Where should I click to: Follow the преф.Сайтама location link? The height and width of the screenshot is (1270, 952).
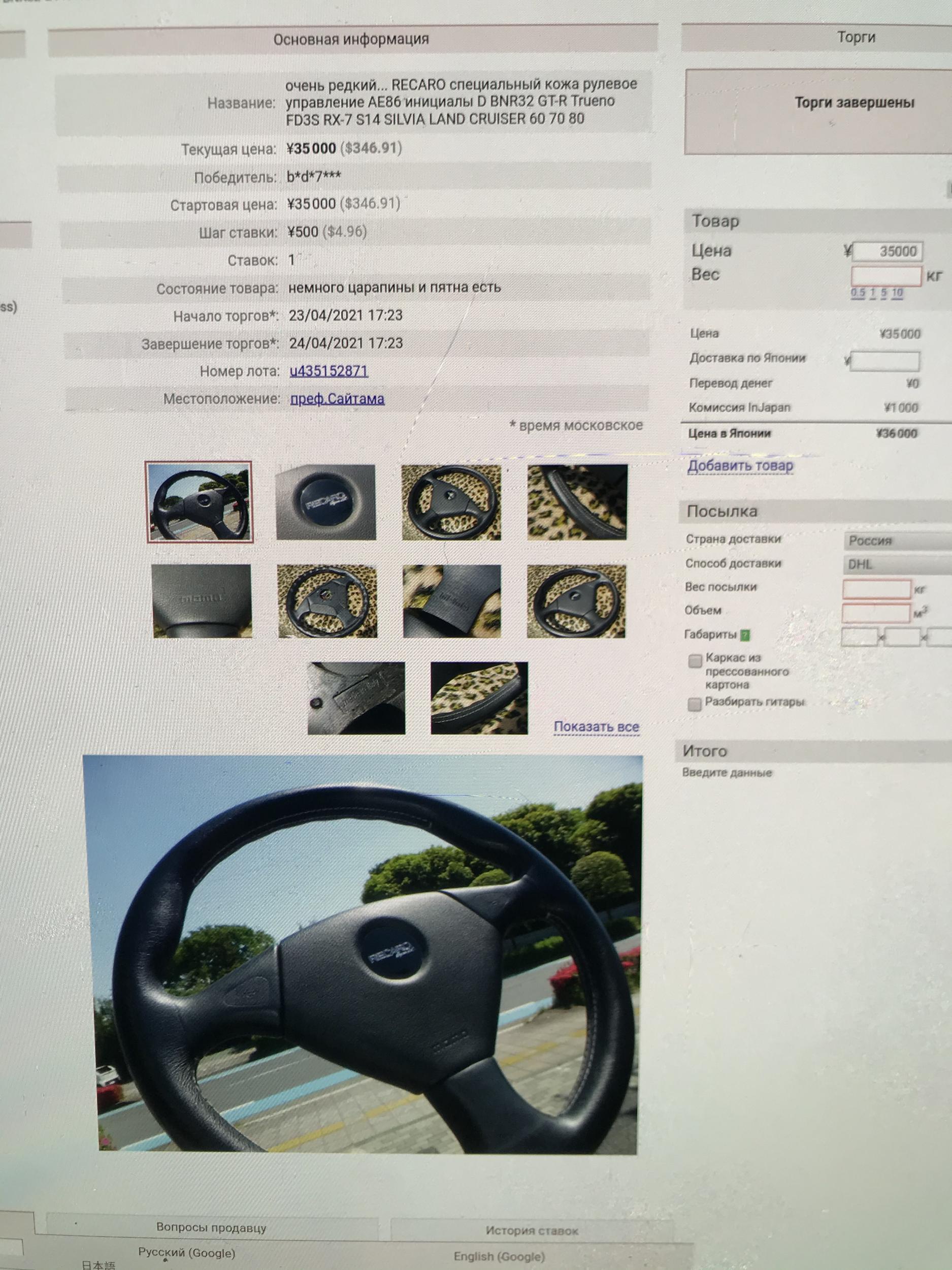coord(338,398)
